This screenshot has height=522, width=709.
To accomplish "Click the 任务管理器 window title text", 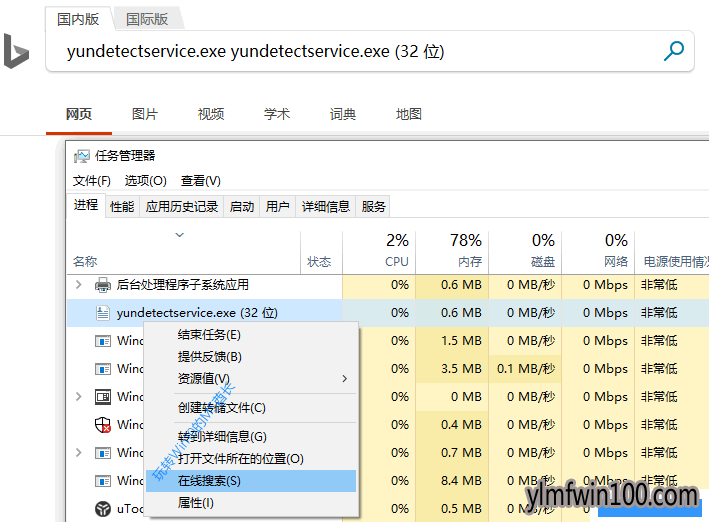I will [x=125, y=156].
